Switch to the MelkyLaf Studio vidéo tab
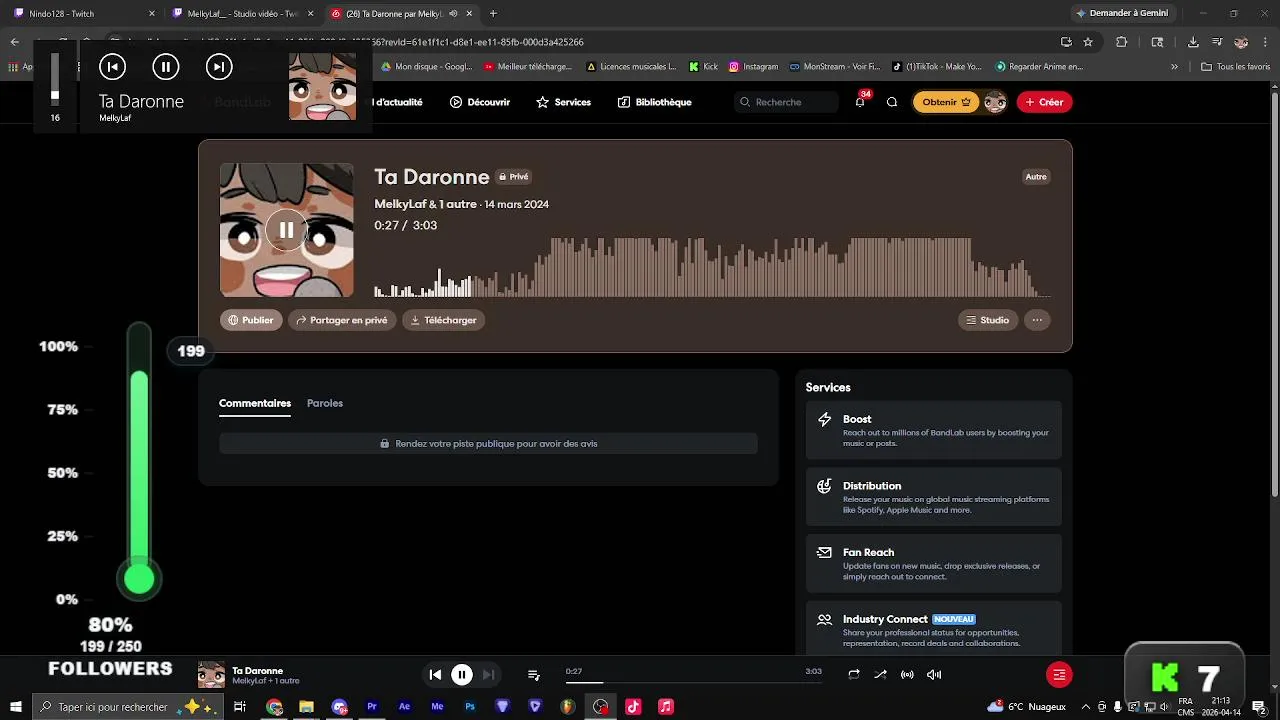This screenshot has height=720, width=1280. [x=241, y=14]
